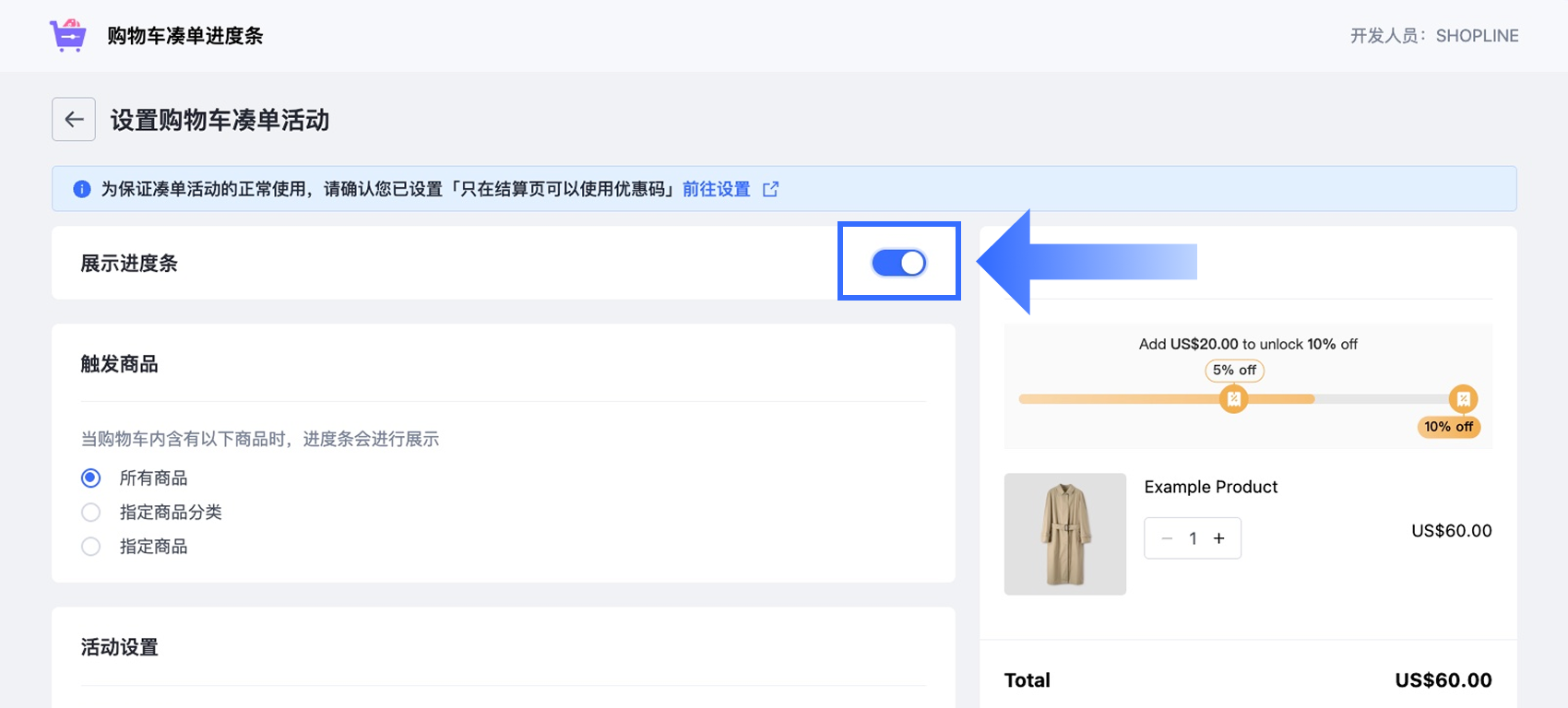Click the quantity value field
The image size is (1568, 708).
1193,538
